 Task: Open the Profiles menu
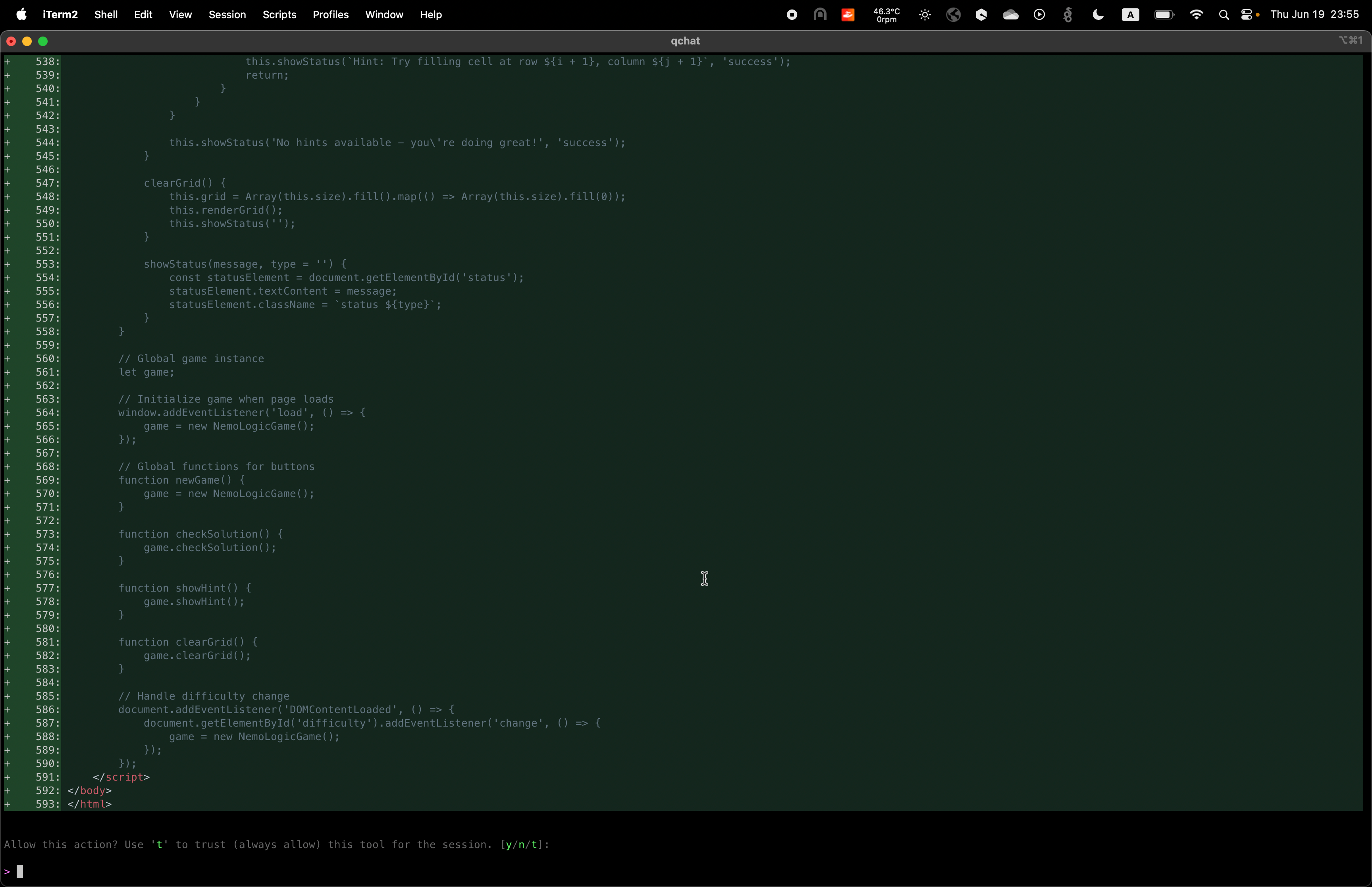[x=330, y=14]
